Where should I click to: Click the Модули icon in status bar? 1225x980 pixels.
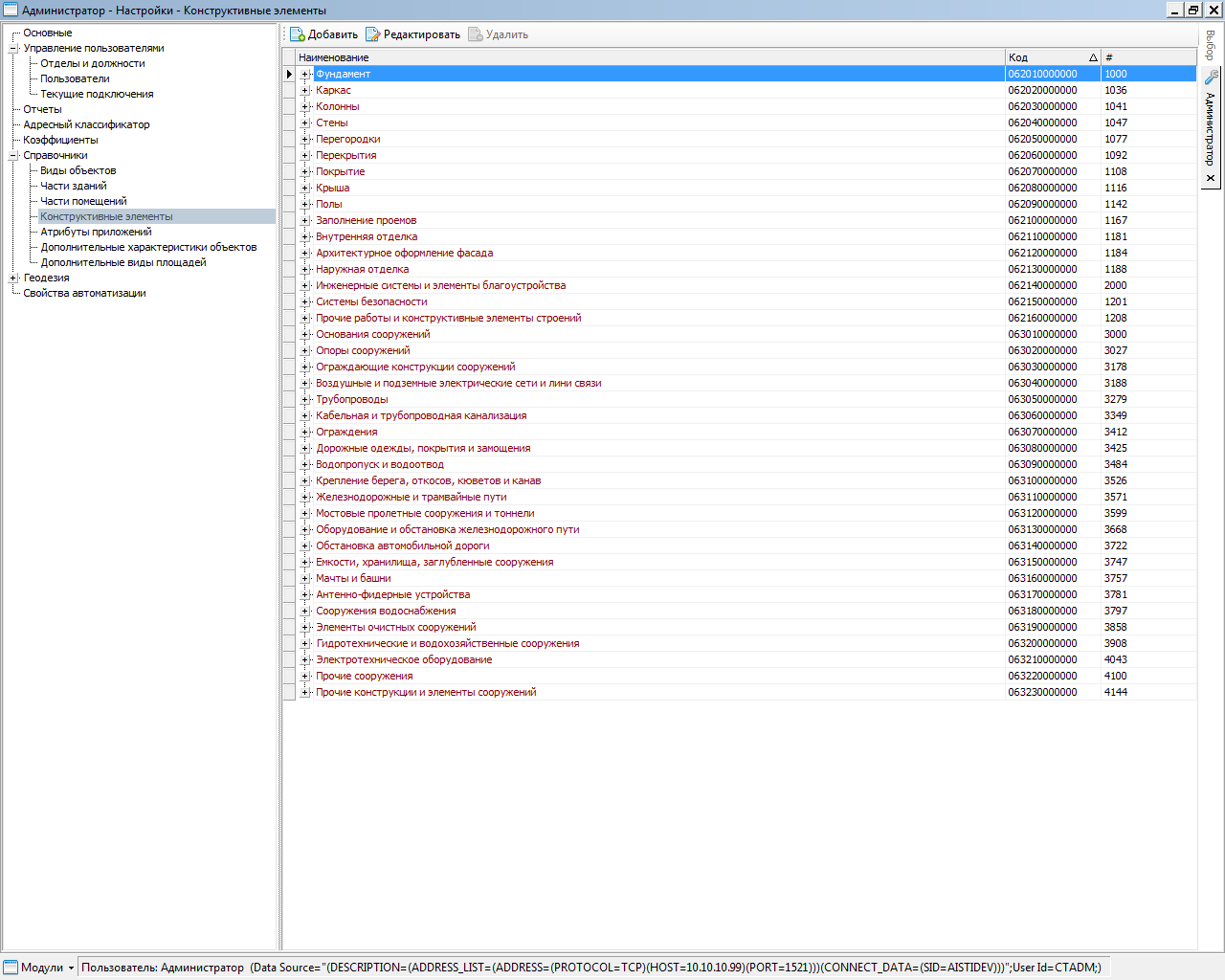(x=11, y=968)
